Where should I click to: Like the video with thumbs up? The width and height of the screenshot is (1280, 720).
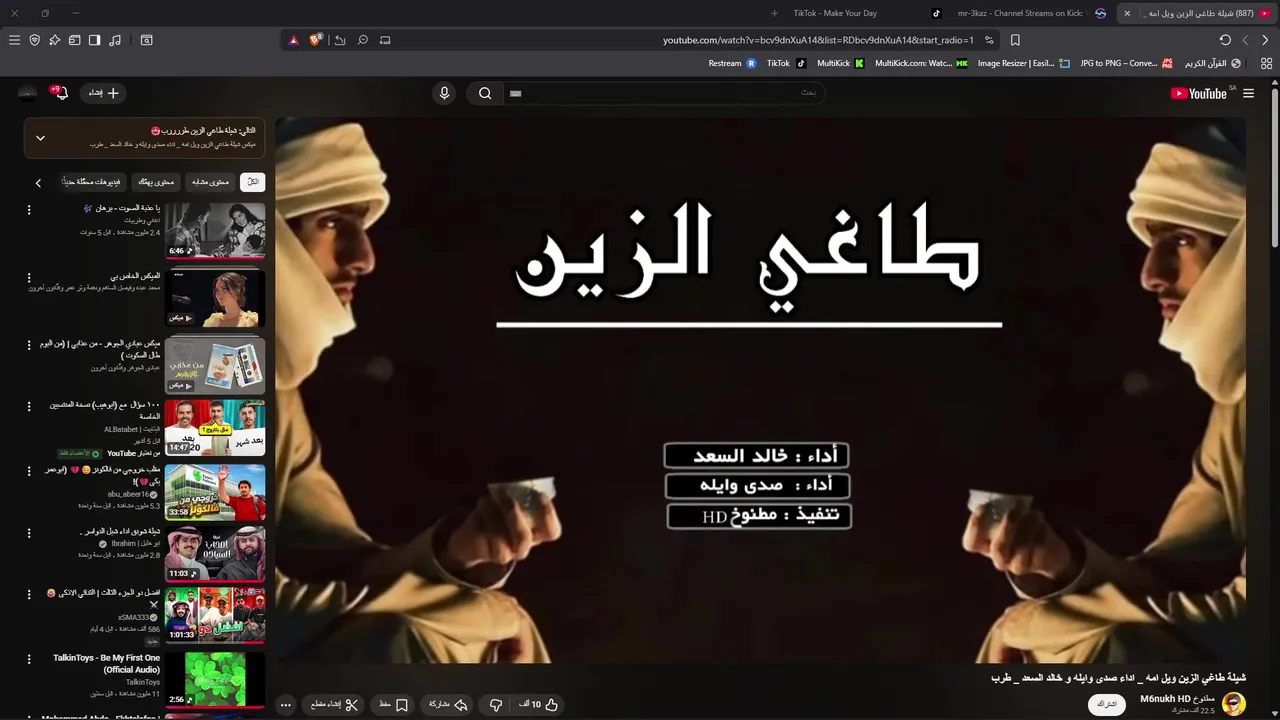click(540, 704)
